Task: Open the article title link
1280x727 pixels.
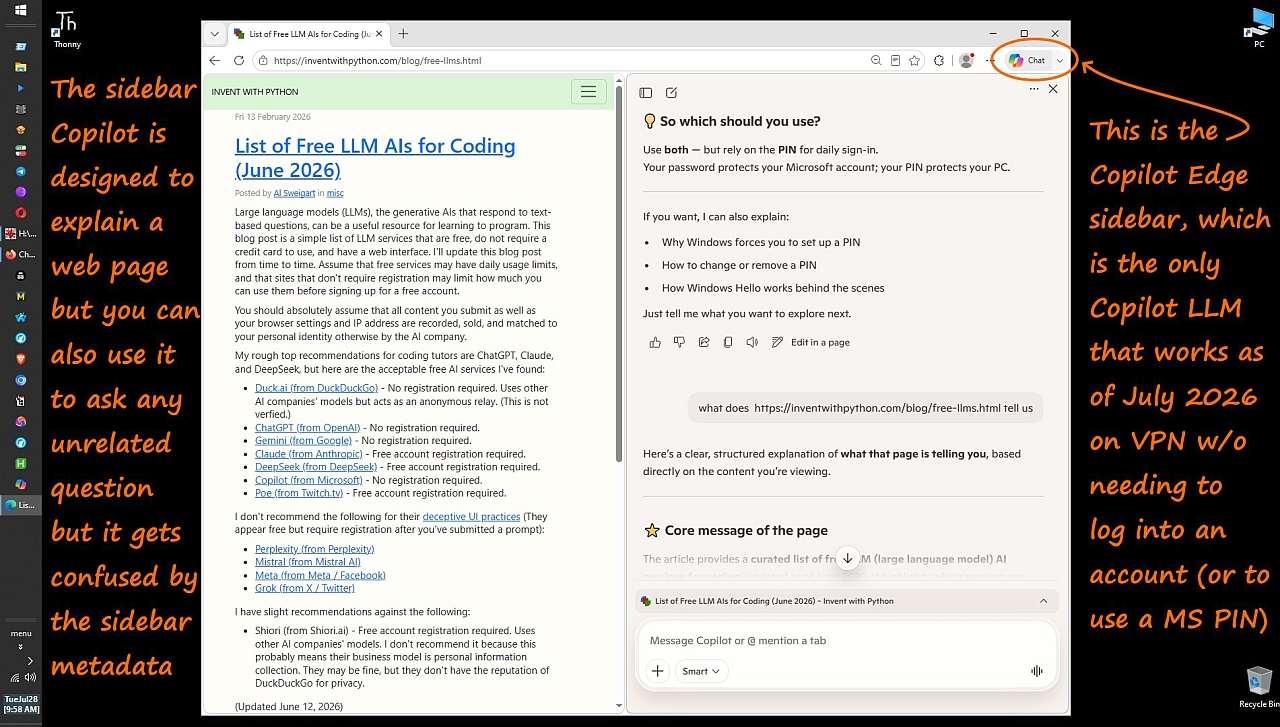Action: point(375,157)
